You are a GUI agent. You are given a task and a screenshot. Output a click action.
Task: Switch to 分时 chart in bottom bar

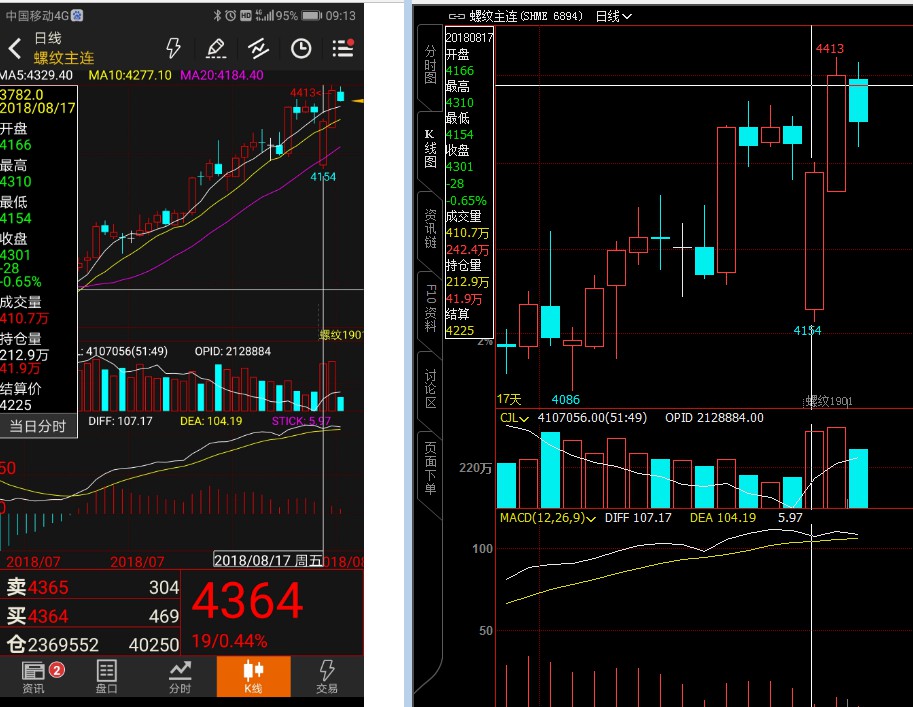coord(180,676)
